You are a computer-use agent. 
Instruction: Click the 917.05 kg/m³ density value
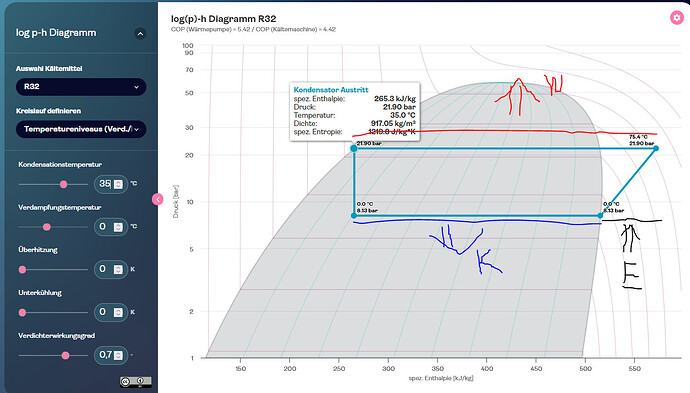(393, 124)
